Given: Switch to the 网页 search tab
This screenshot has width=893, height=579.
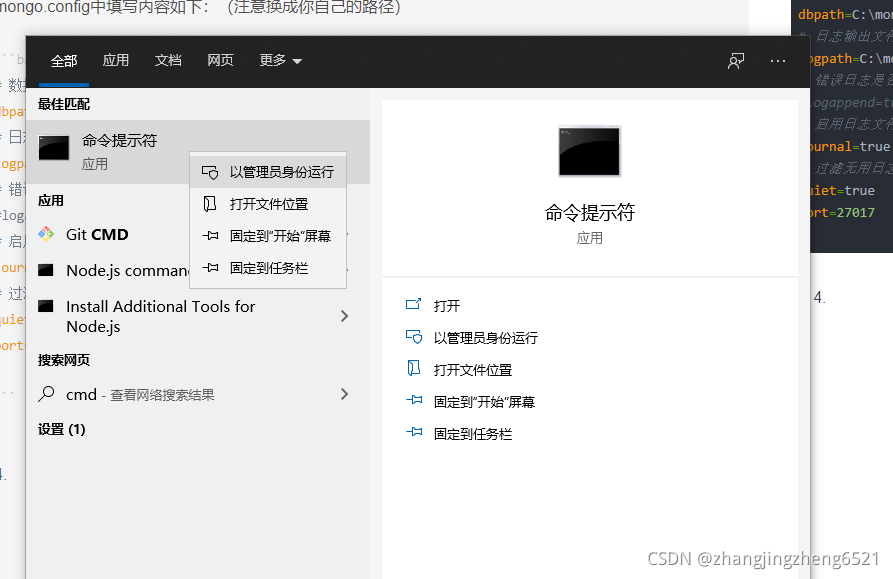Looking at the screenshot, I should (x=220, y=60).
